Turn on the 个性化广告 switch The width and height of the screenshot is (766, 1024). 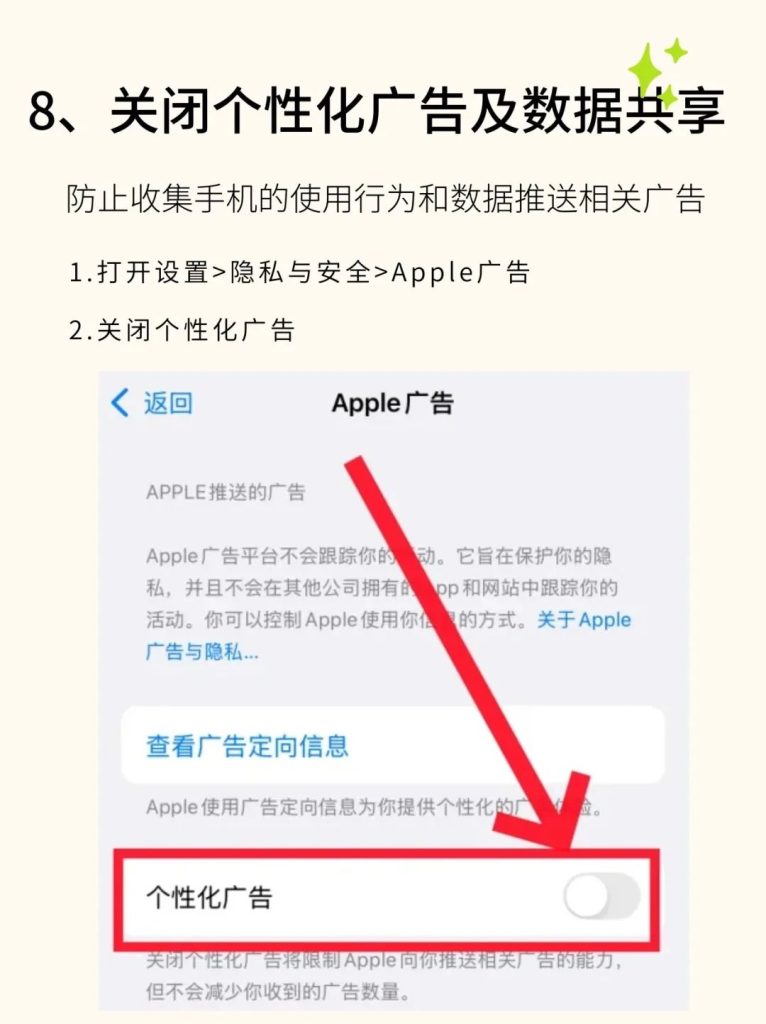[x=601, y=896]
